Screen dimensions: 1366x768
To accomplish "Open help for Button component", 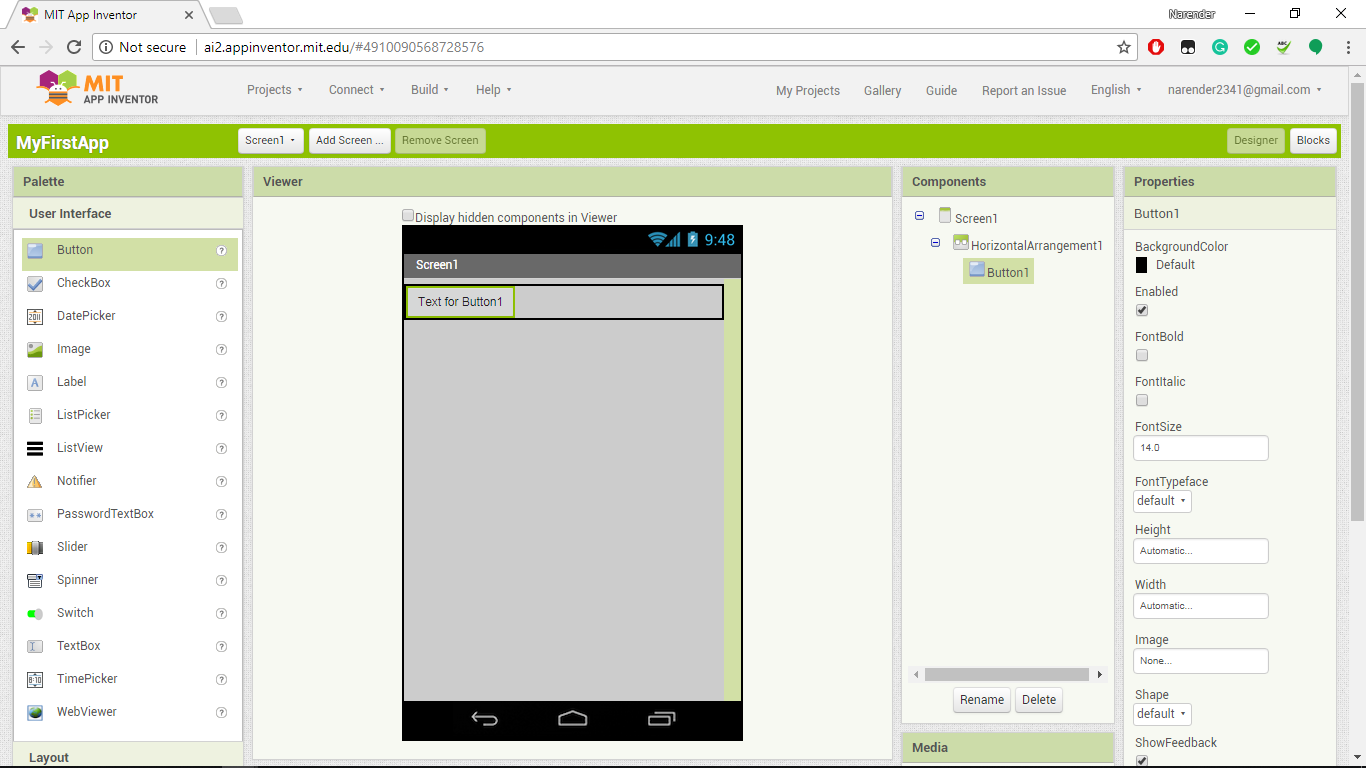I will [x=222, y=251].
